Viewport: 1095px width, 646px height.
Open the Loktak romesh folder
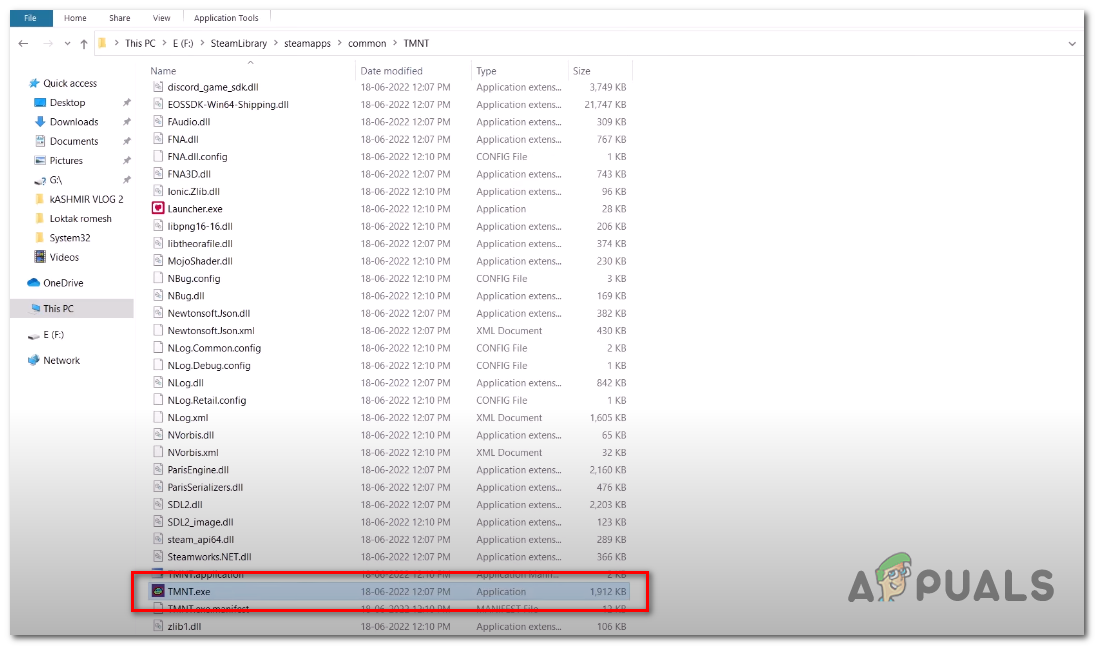80,219
